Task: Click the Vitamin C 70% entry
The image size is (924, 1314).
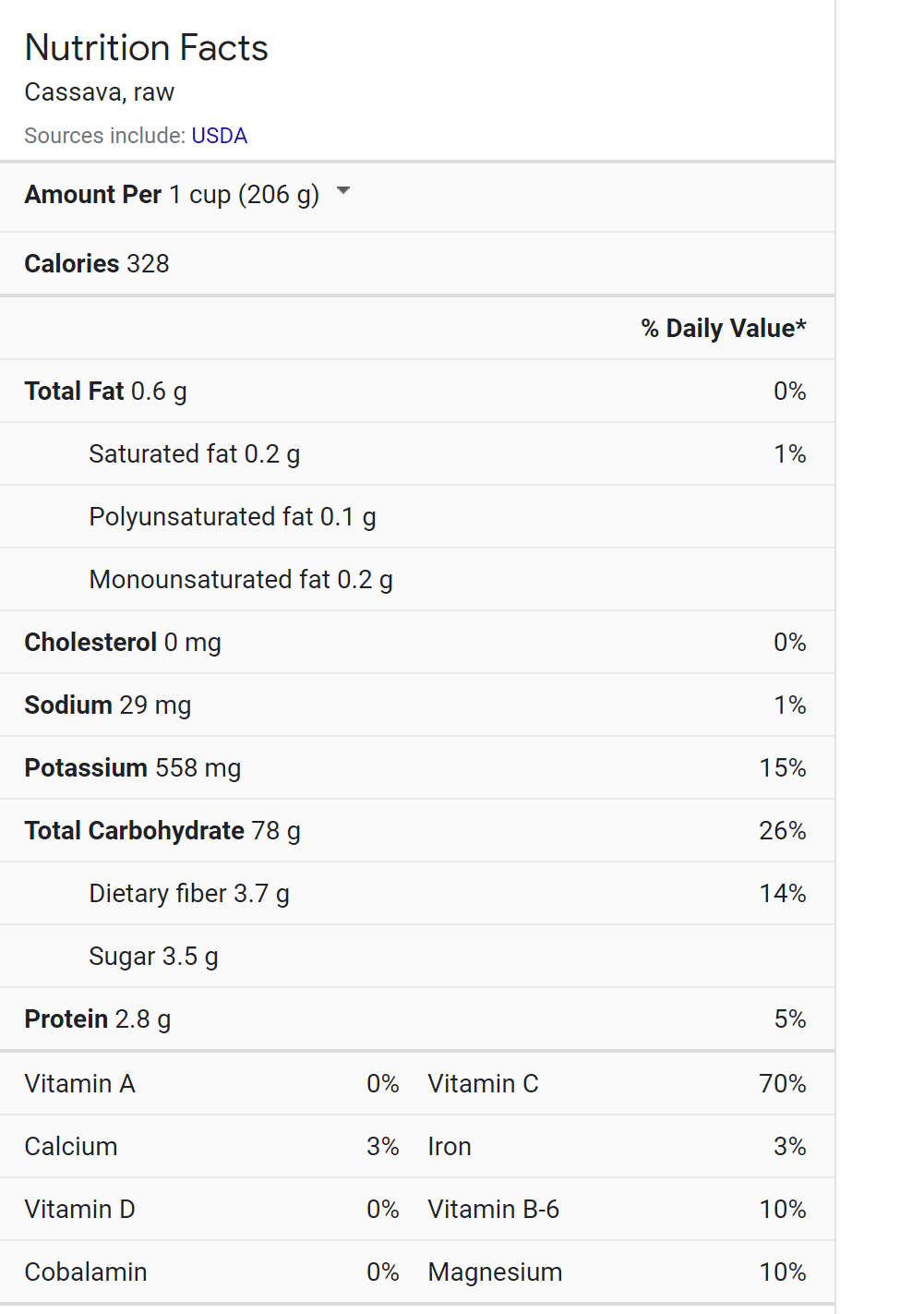Action: click(x=616, y=1084)
